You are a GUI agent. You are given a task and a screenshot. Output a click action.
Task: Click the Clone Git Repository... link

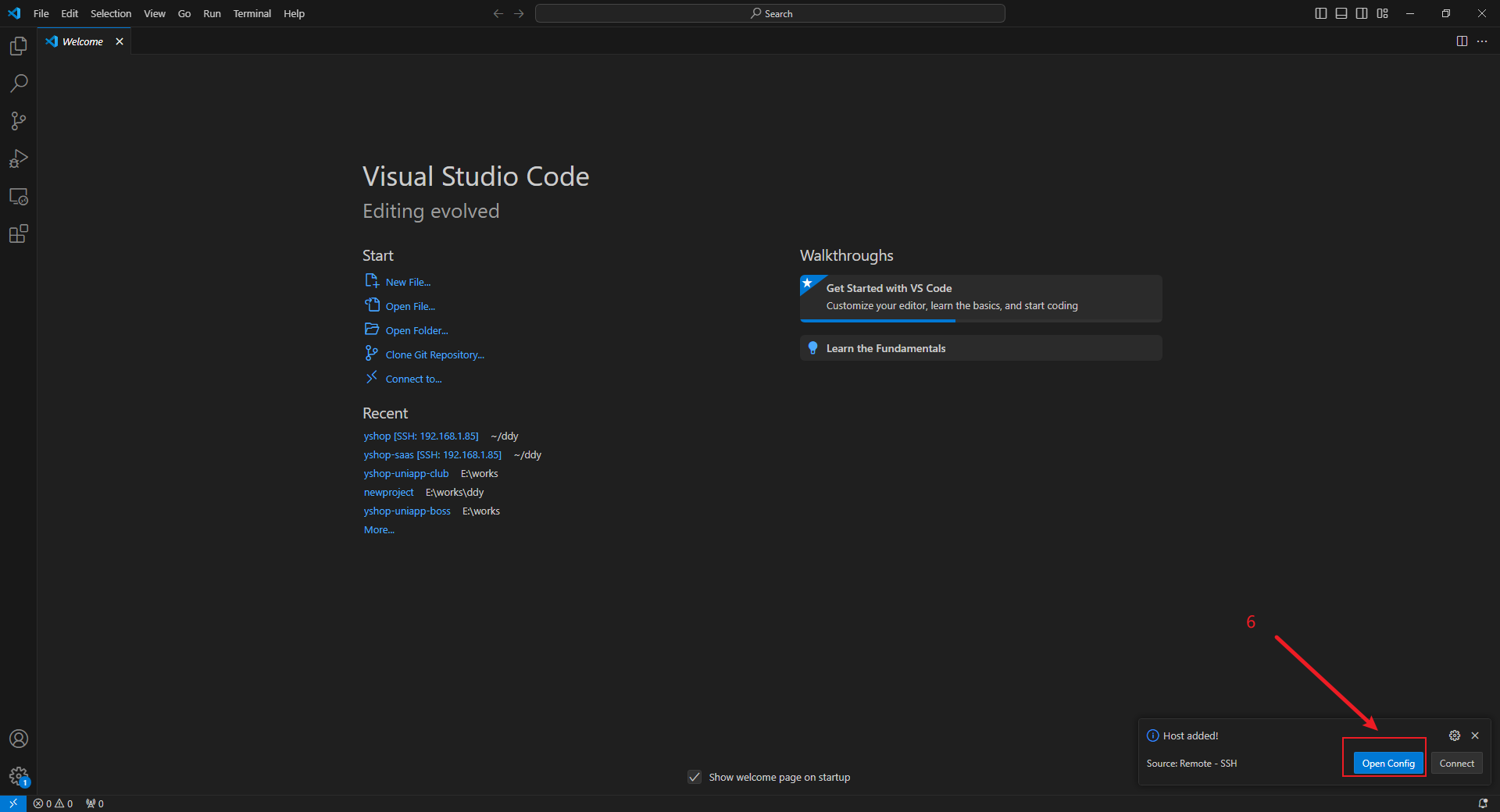[435, 355]
